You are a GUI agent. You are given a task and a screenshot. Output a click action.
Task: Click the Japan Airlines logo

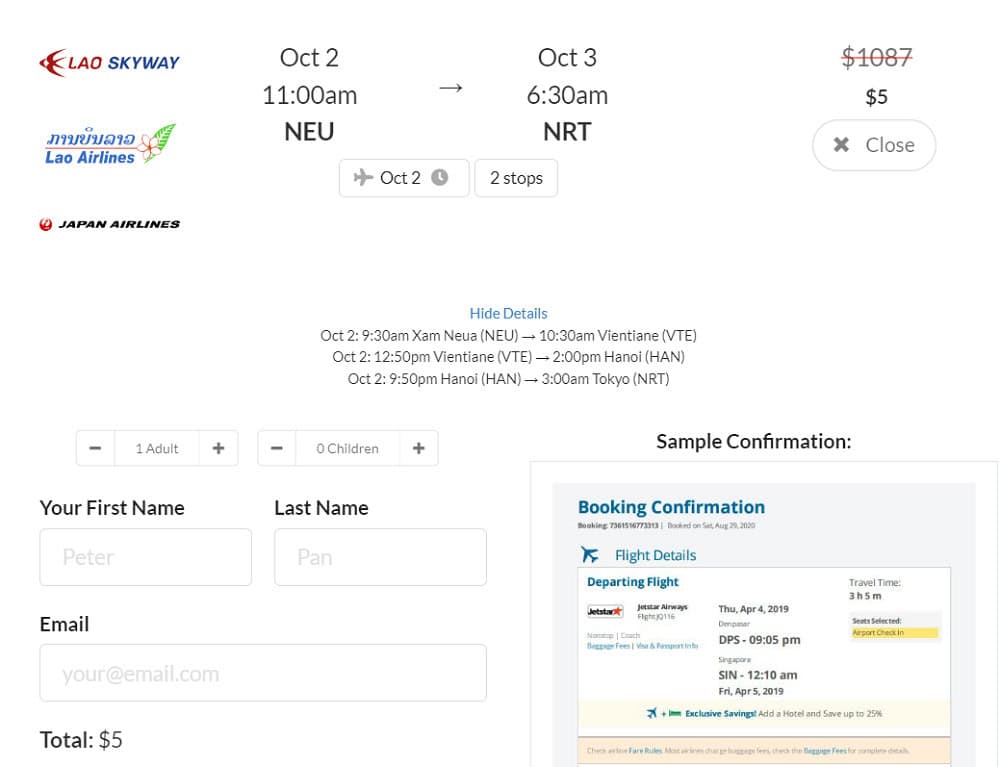tap(109, 224)
